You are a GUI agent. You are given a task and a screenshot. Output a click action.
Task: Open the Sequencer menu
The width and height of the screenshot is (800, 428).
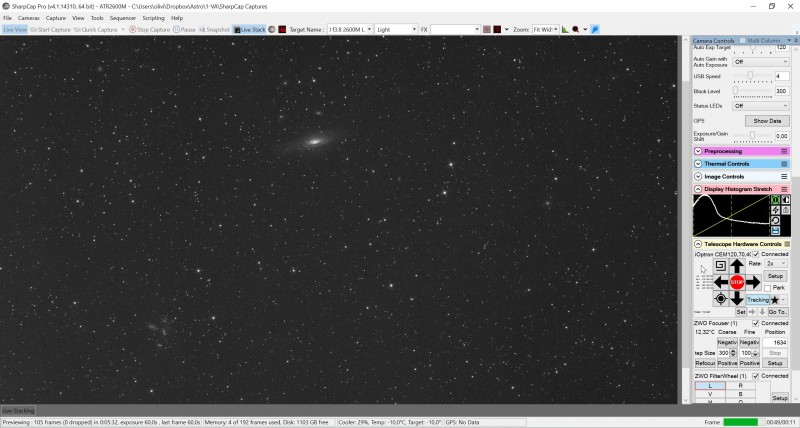(x=123, y=18)
